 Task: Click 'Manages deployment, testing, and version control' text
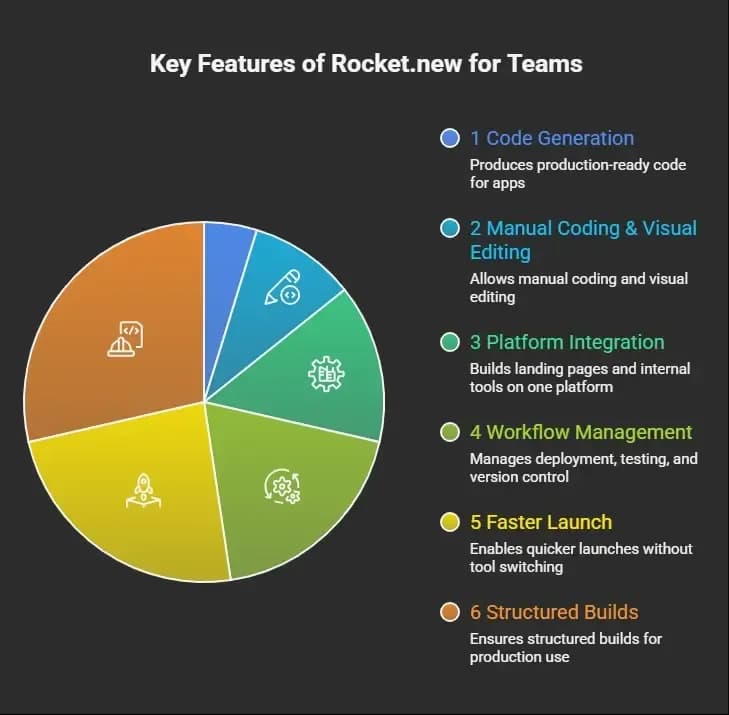583,468
